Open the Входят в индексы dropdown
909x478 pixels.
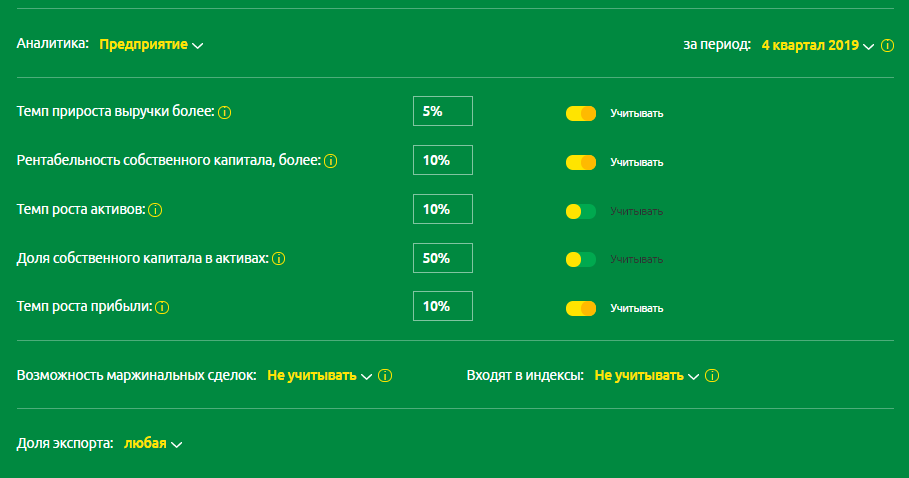pyautogui.click(x=646, y=376)
